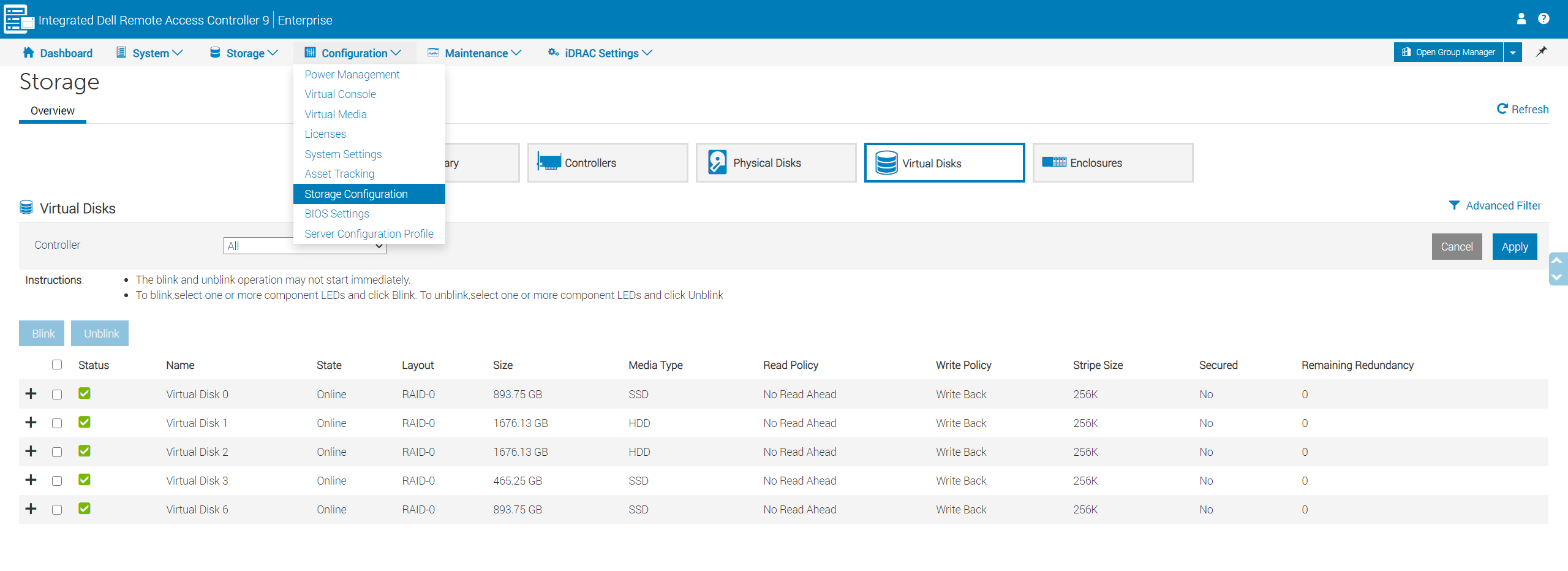
Task: Open the Virtual Disk 0 name link
Action: coord(197,394)
